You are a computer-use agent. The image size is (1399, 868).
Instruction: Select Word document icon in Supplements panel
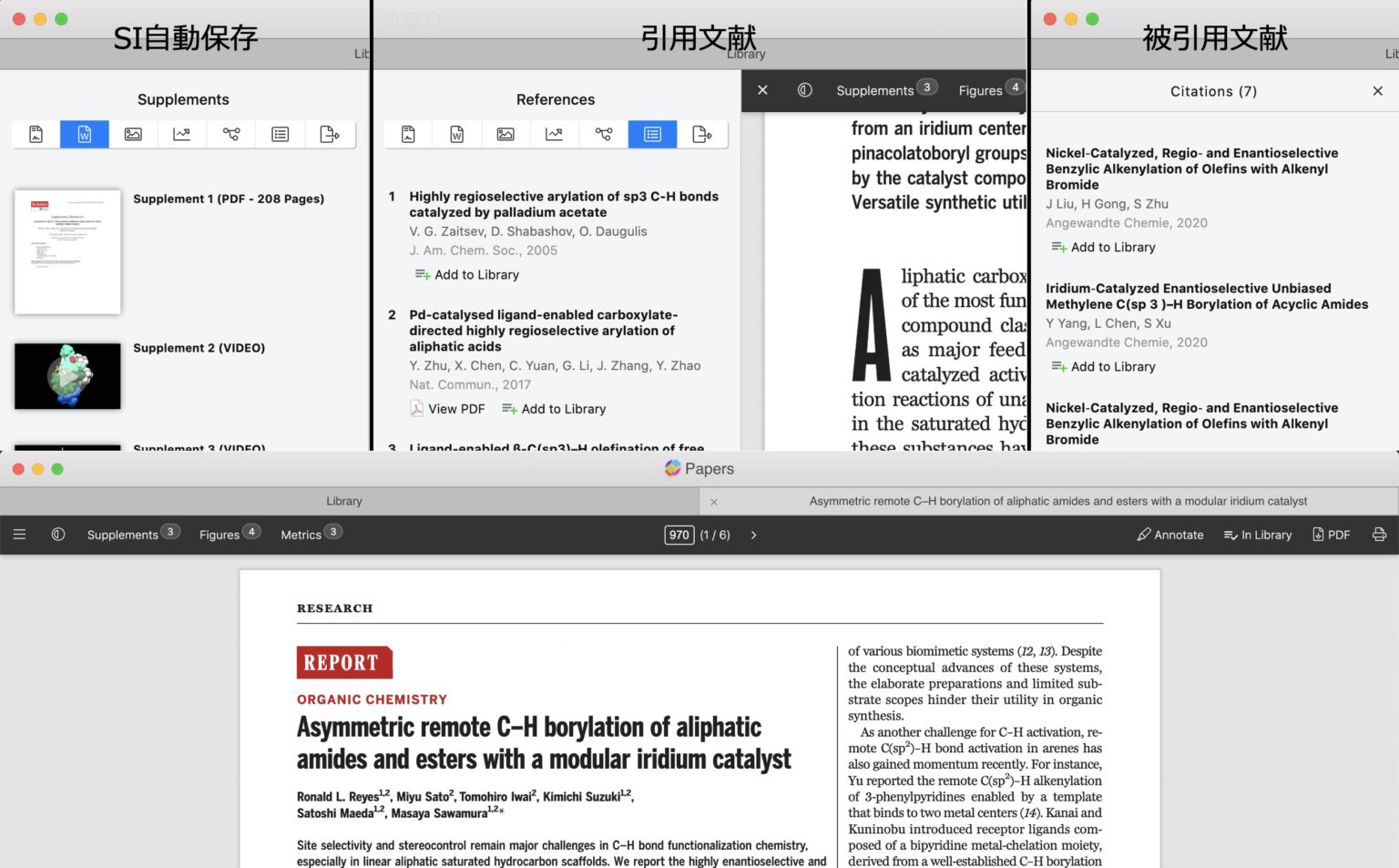tap(85, 134)
